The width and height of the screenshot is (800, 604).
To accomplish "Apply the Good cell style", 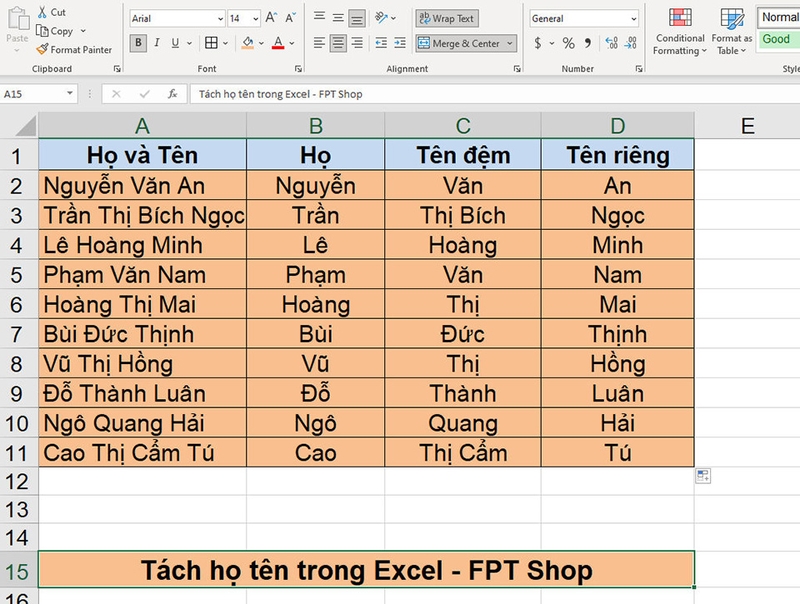I will (x=779, y=39).
